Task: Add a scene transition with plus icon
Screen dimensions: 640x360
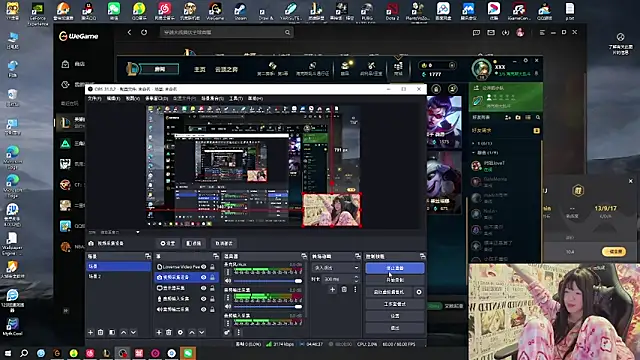Action: point(332,289)
